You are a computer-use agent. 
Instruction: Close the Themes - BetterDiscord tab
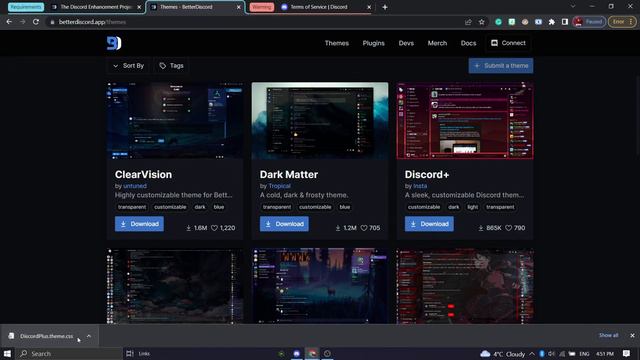239,7
